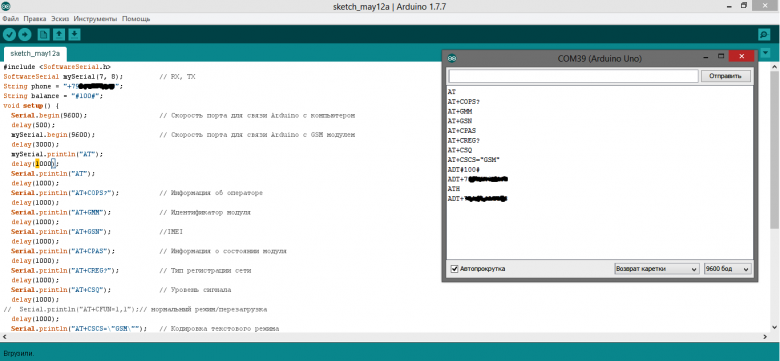The image size is (780, 361).
Task: Click the Serial.println("AT+CSQ") code line
Action: click(61, 290)
